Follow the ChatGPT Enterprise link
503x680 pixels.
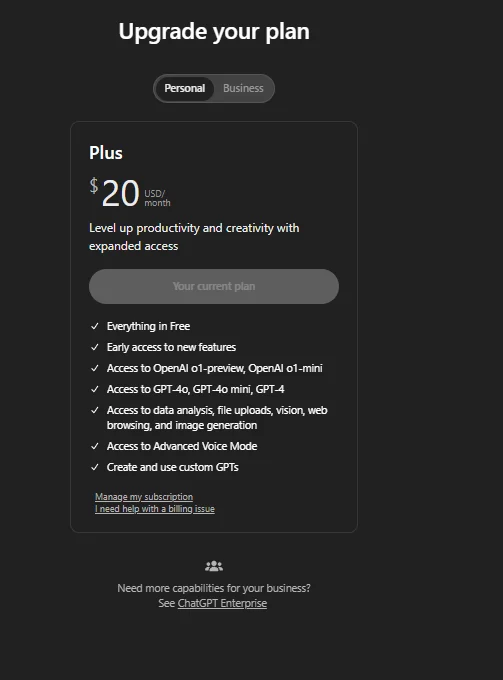[x=222, y=603]
